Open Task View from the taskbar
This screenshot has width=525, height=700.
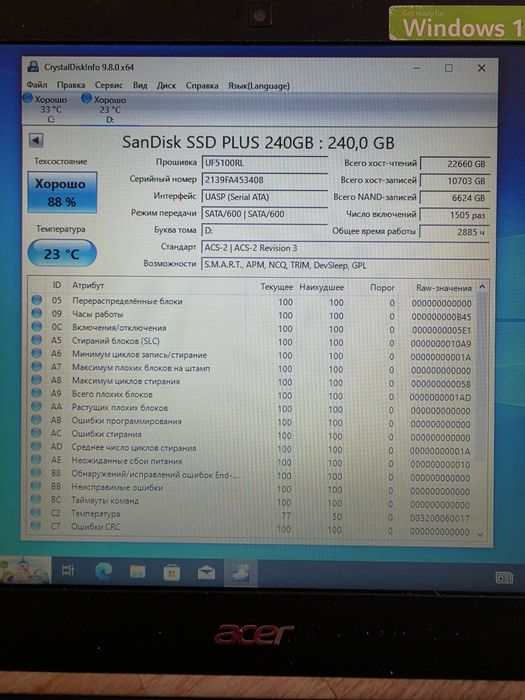coord(68,570)
